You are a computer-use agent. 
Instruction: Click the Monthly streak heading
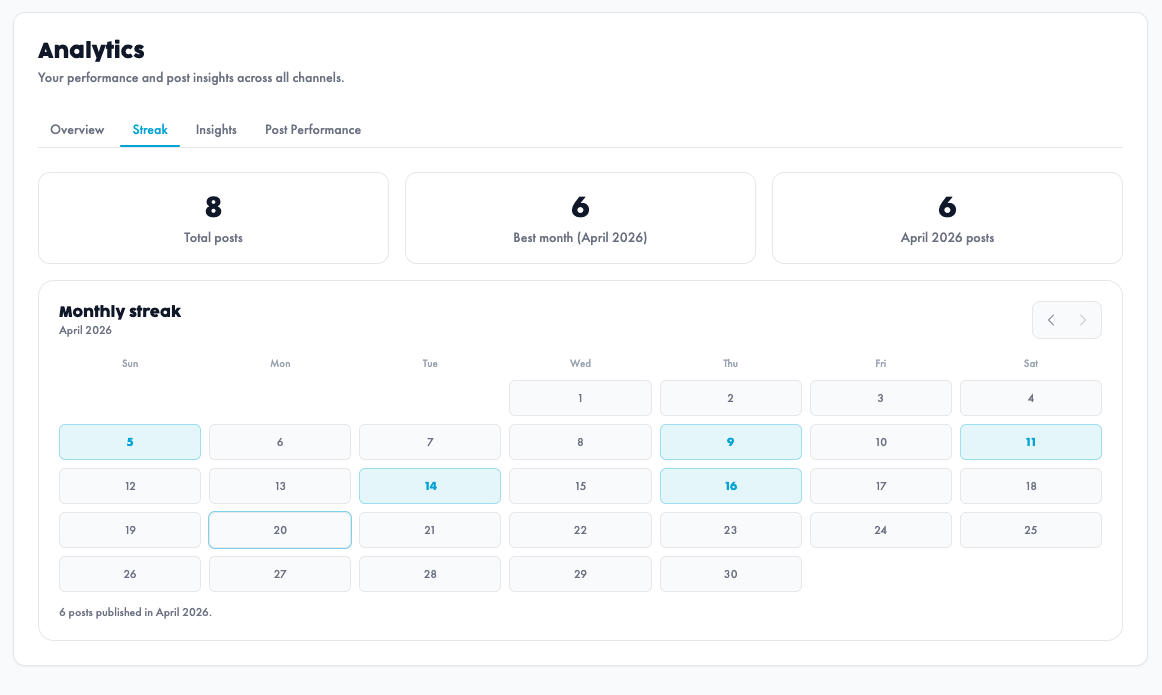tap(119, 311)
